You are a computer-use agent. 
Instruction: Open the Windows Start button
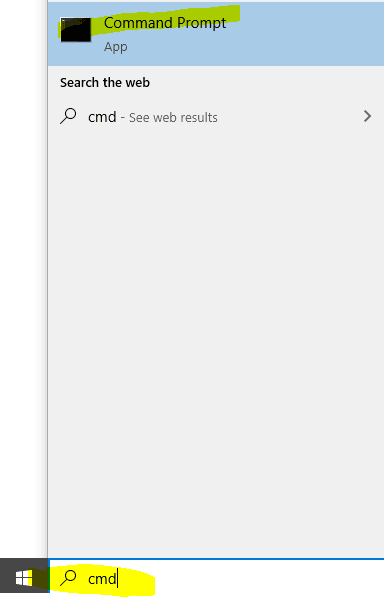[x=24, y=578]
